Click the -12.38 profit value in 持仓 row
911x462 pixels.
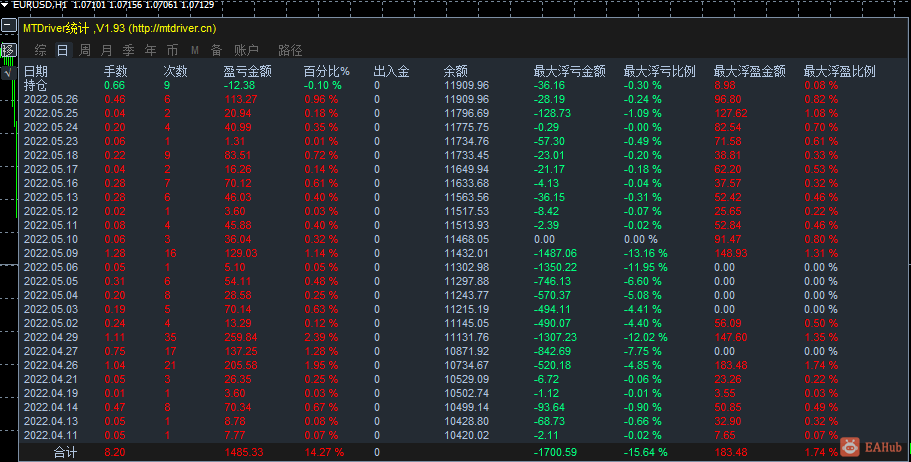[239, 85]
